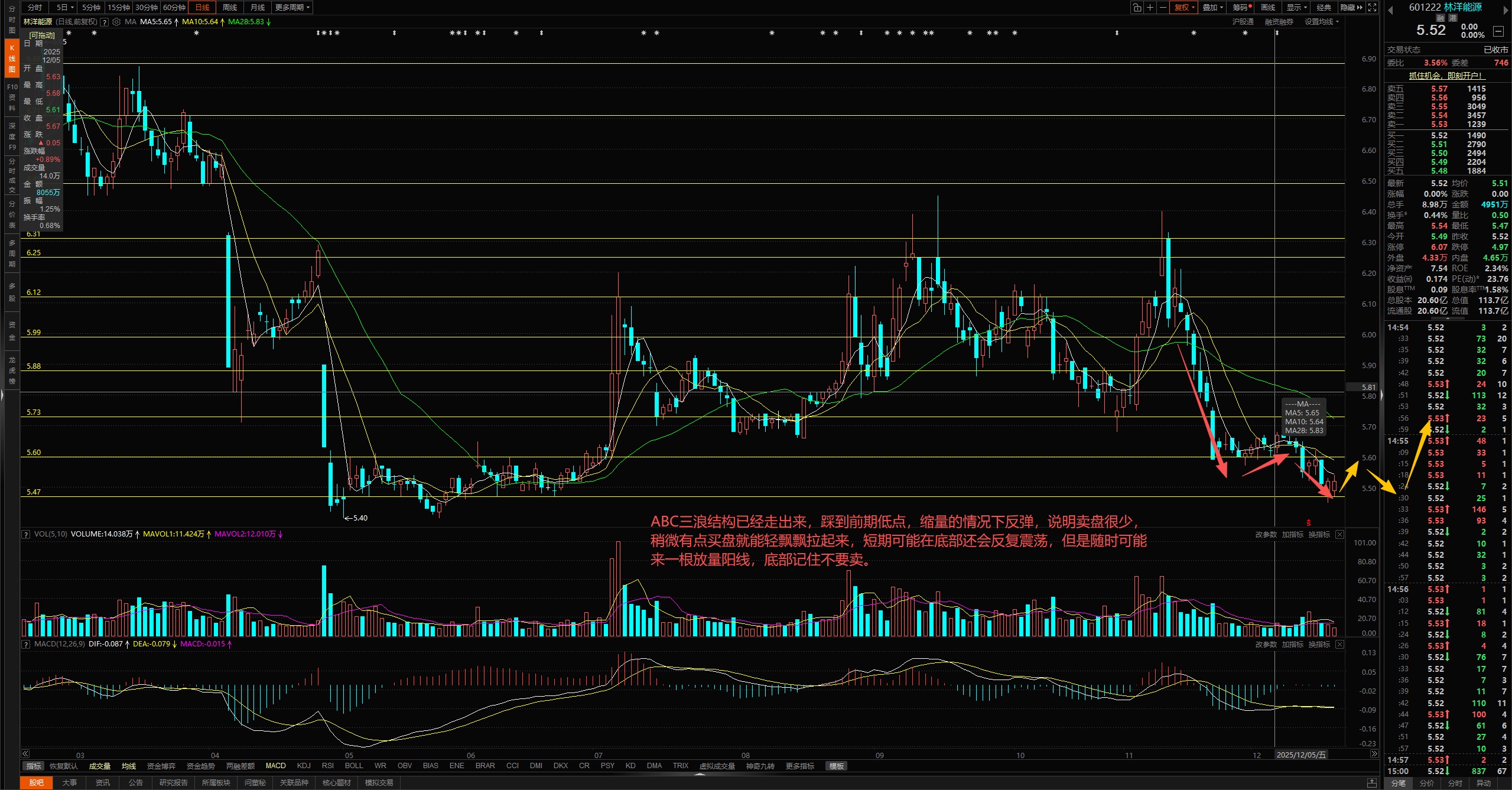The width and height of the screenshot is (1512, 790).
Task: Click 画线 drawing button
Action: click(x=1267, y=8)
